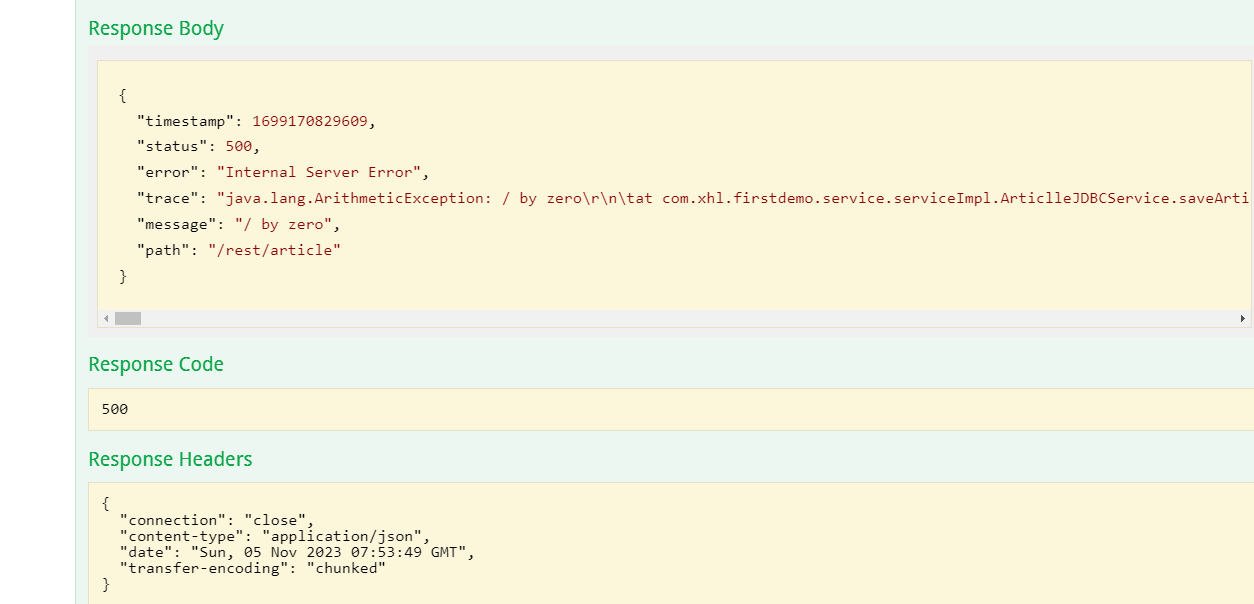
Task: Click the right scroll arrow under response body
Action: tap(1242, 318)
